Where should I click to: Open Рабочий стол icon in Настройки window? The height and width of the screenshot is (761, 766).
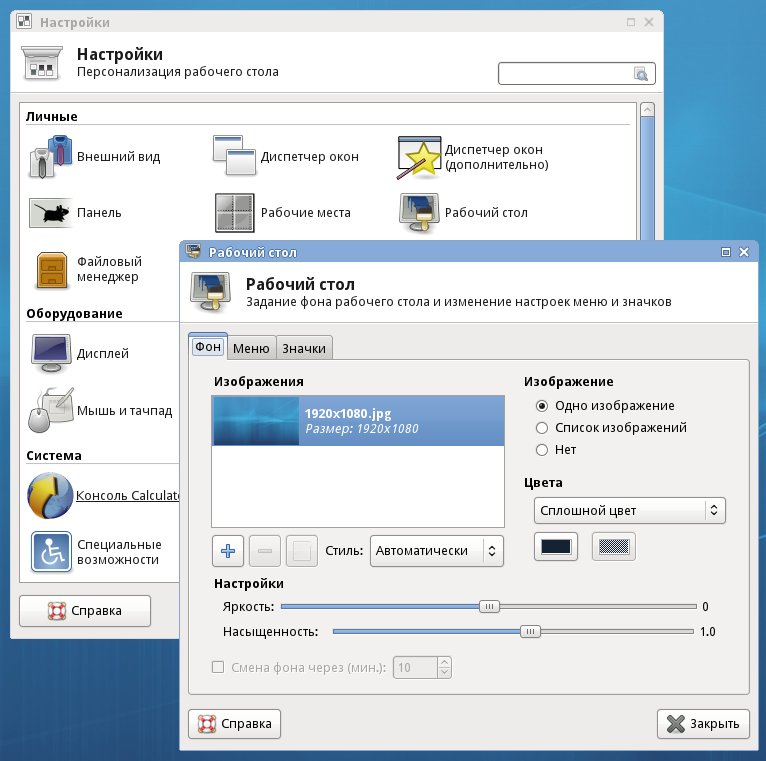pos(419,212)
